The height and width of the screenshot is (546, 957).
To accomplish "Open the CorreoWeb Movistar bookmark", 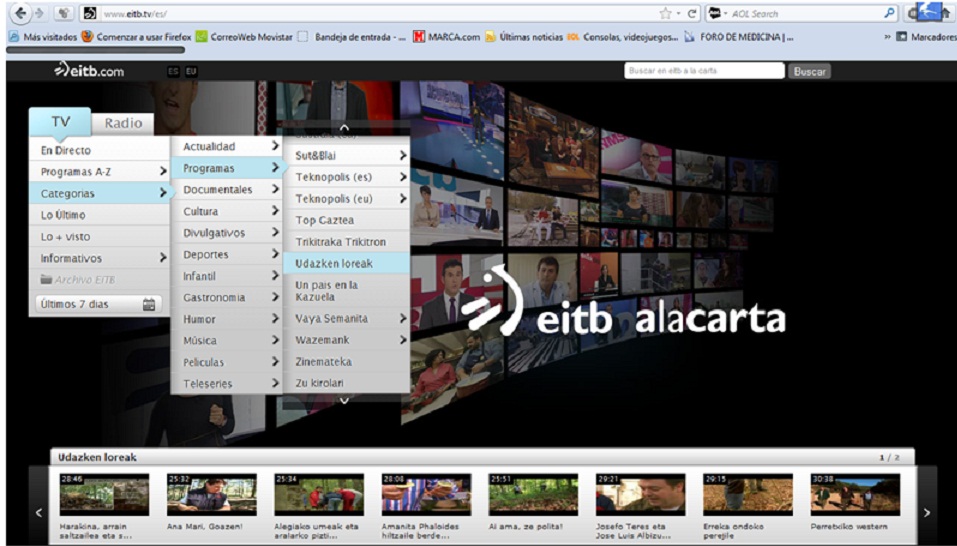I will tap(244, 37).
